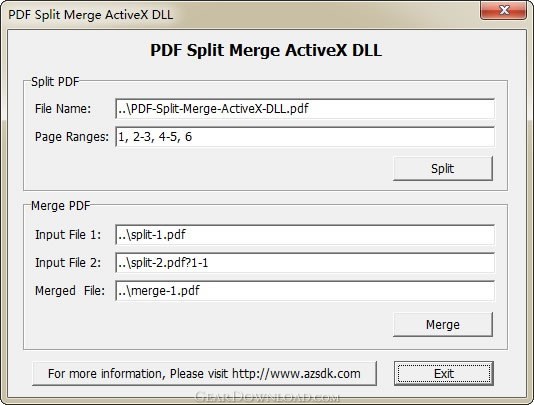Click the 'Merge PDF' group title
Image resolution: width=534 pixels, height=405 pixels.
tap(61, 206)
